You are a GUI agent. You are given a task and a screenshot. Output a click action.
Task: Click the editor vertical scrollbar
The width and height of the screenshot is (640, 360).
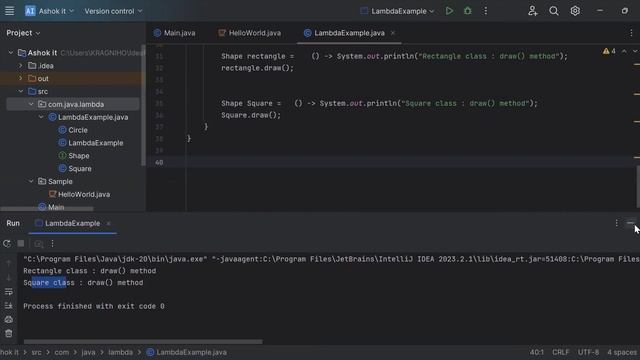[638, 186]
